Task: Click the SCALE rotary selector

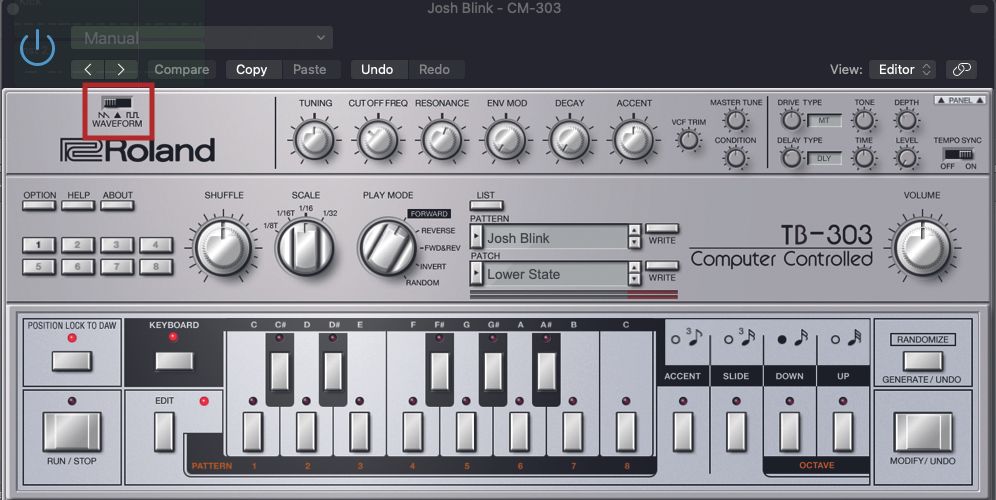Action: [x=305, y=248]
